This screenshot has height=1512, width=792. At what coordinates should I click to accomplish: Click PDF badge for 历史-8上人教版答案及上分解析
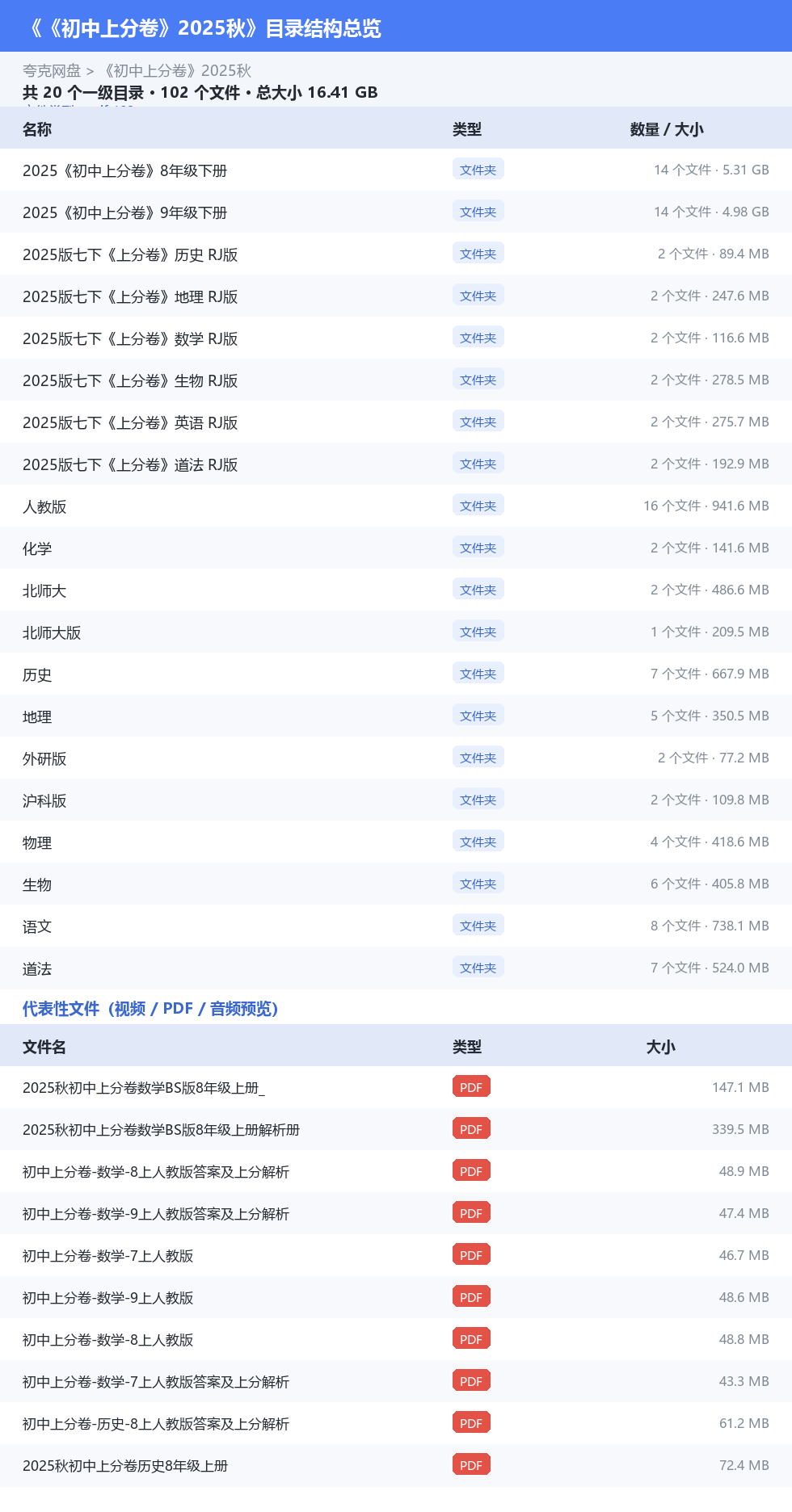471,1423
